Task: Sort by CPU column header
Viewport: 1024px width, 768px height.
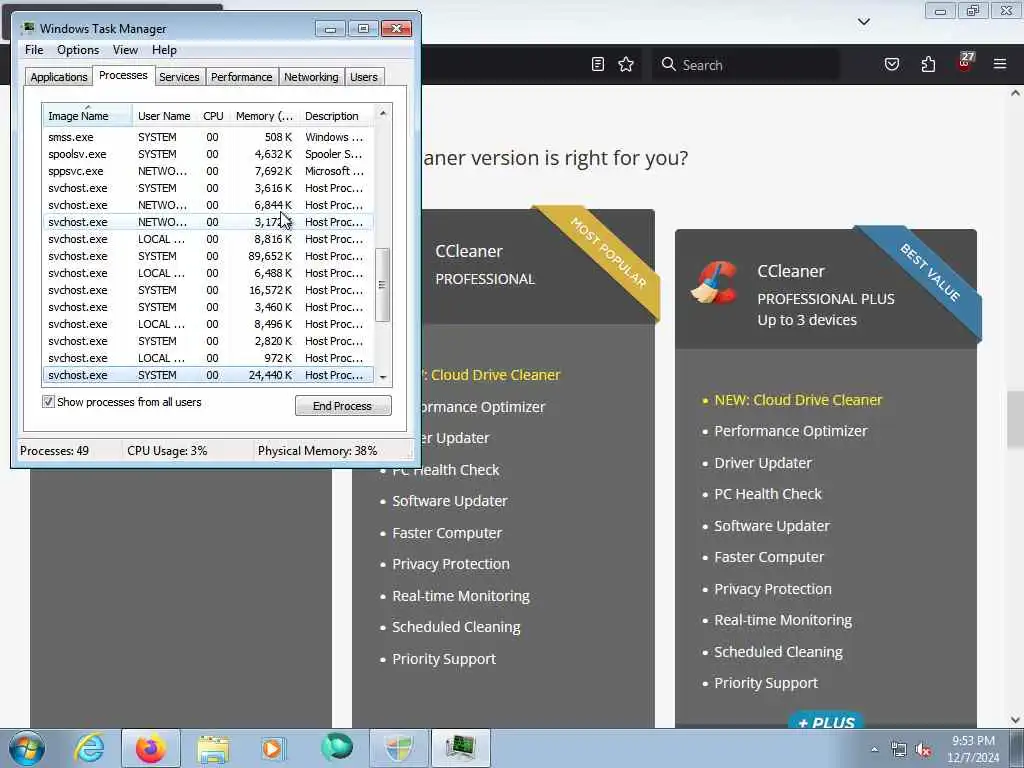Action: (214, 116)
